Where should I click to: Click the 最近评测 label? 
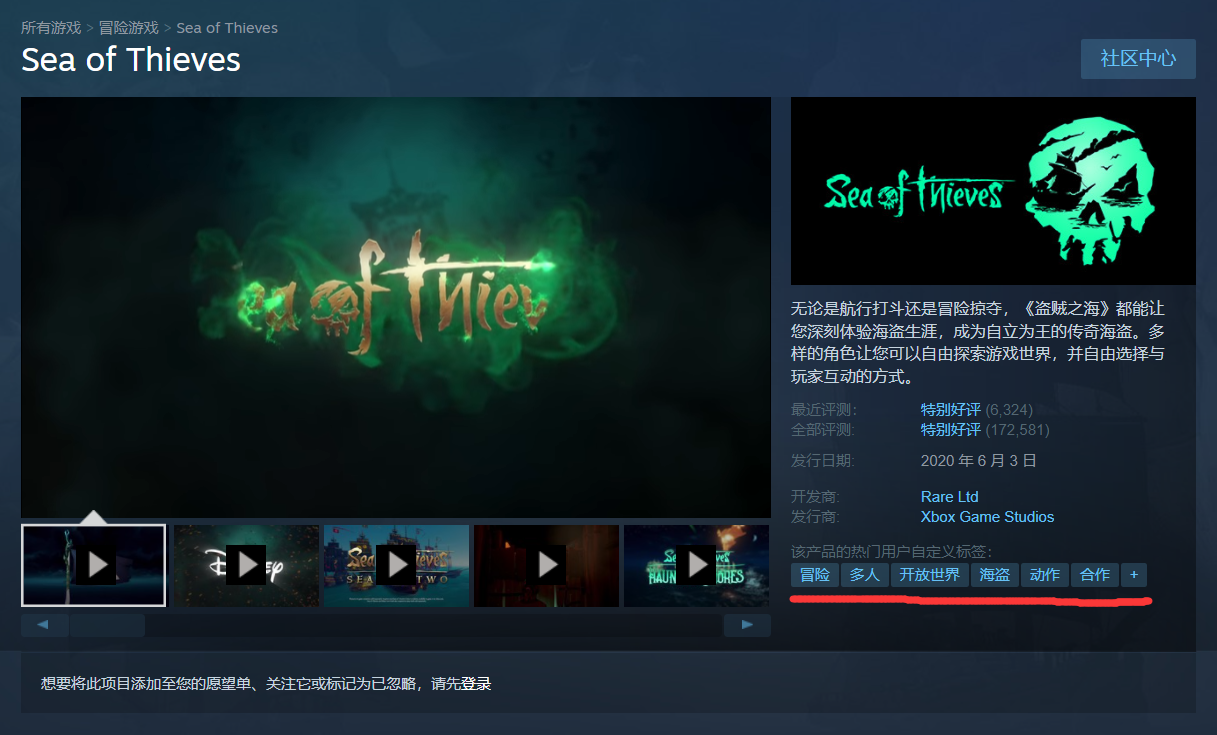point(824,410)
